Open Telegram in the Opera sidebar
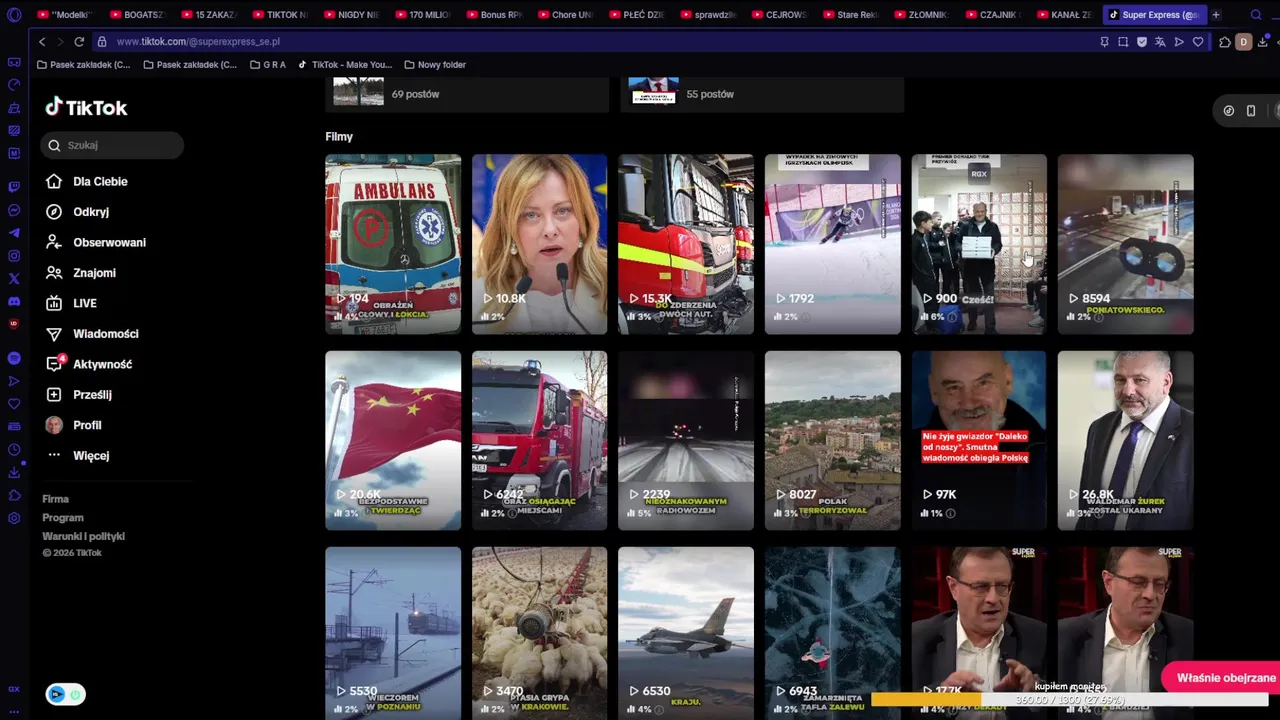1280x720 pixels. coord(14,233)
